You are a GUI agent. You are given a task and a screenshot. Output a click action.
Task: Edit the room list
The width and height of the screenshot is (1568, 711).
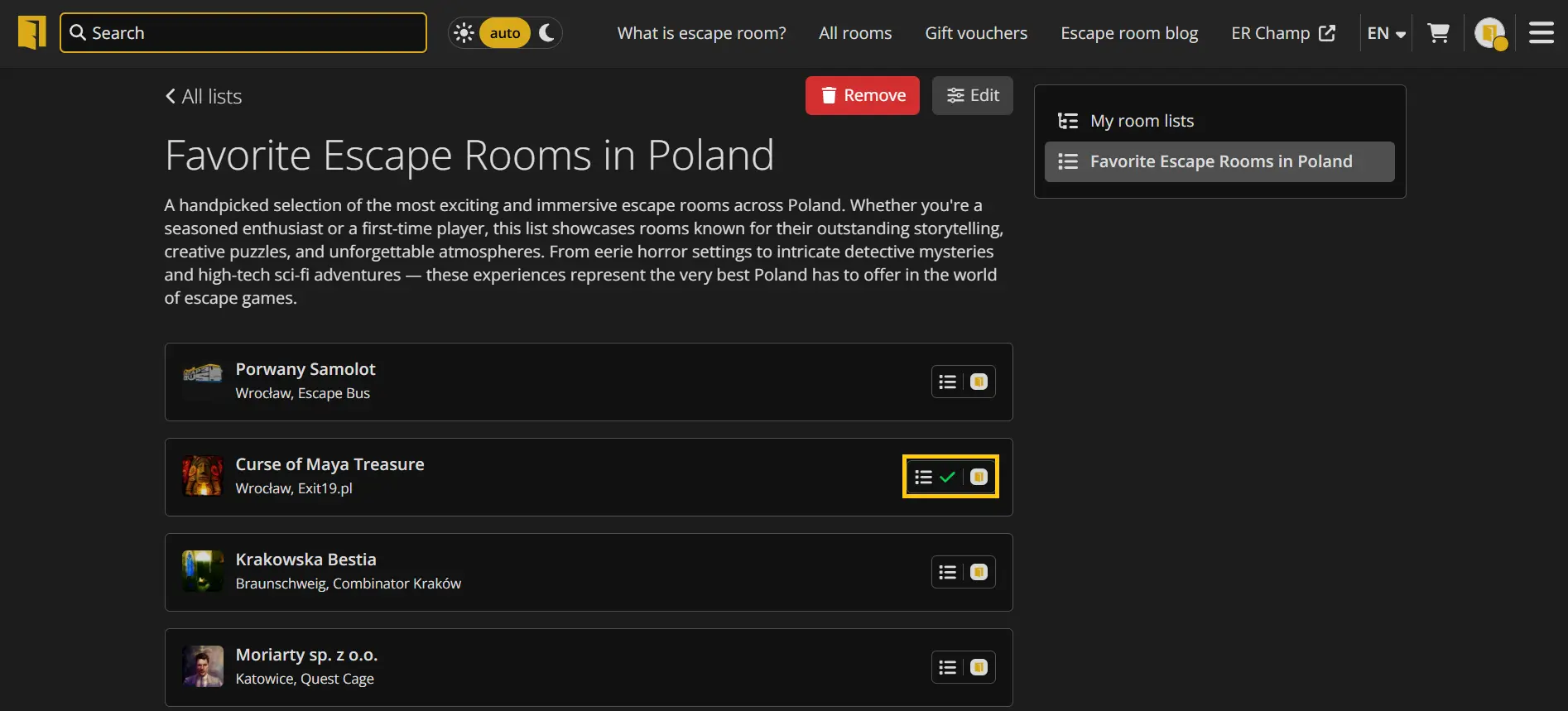972,95
